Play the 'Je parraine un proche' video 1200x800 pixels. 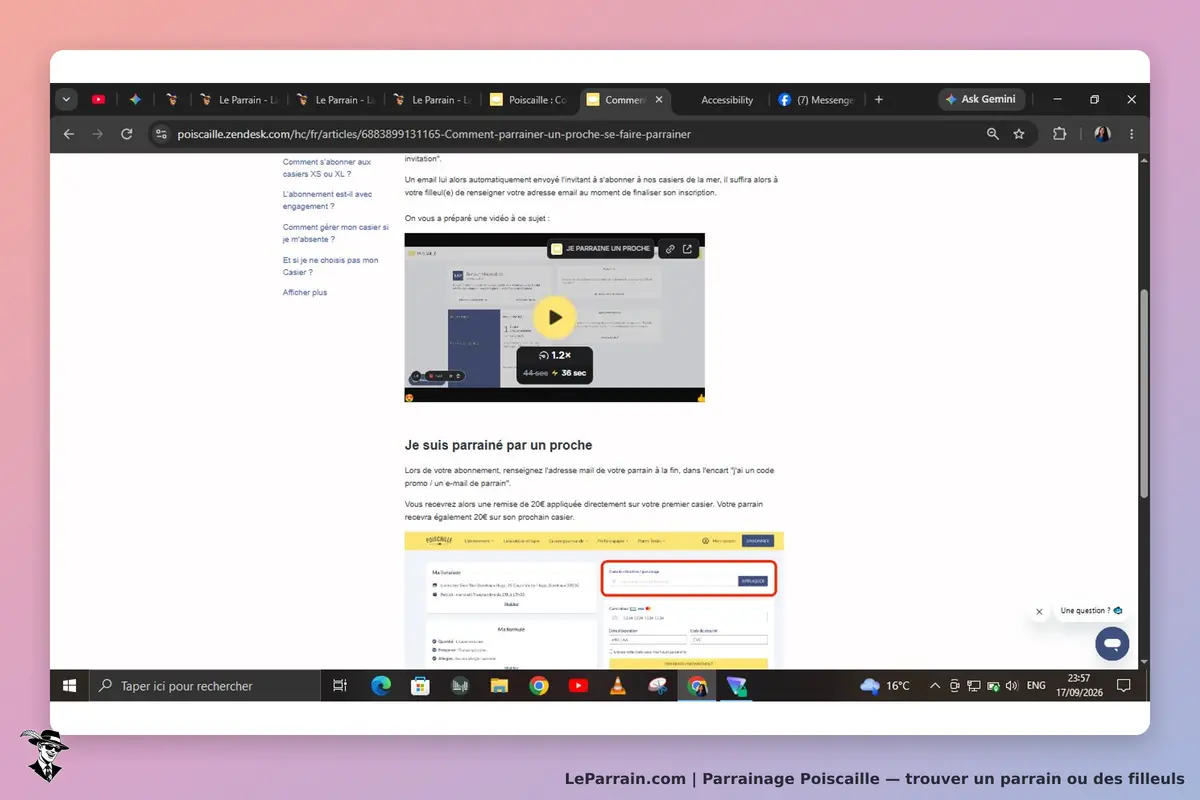[x=554, y=317]
